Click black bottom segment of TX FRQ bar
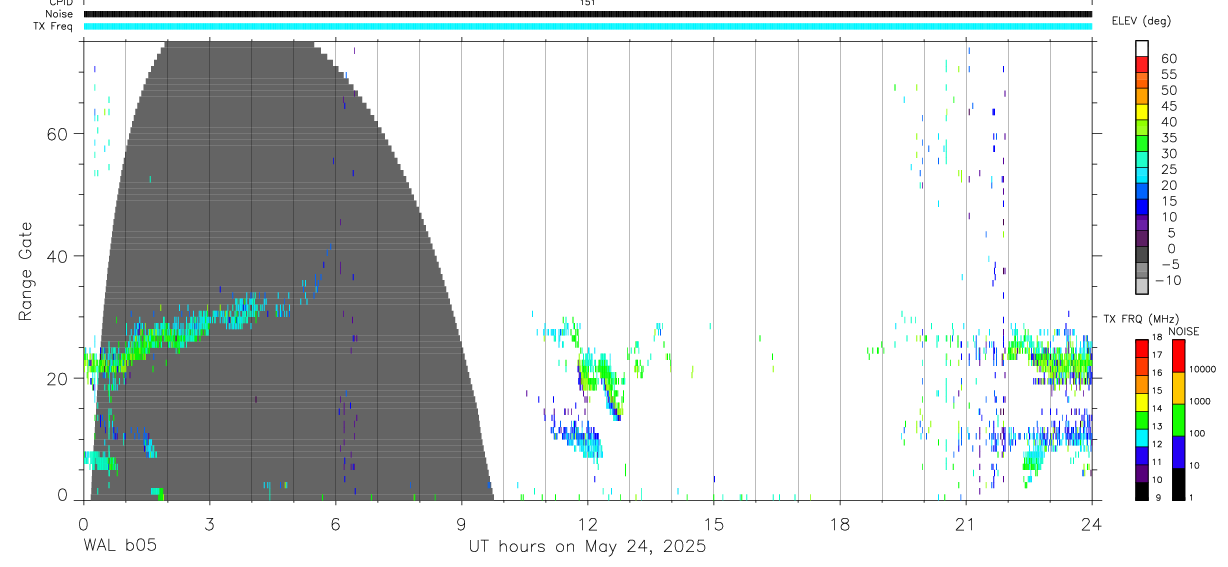Screen dimensions: 1228x567 click(1142, 490)
